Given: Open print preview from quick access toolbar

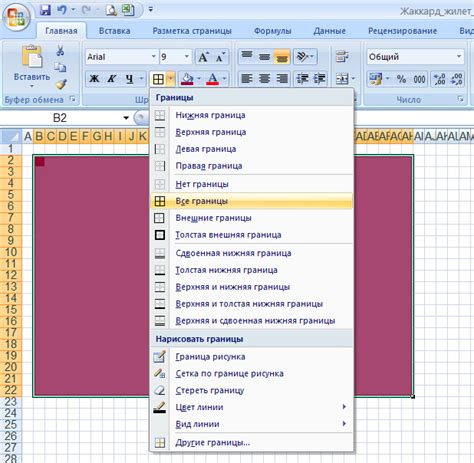Looking at the screenshot, I should coord(111,10).
